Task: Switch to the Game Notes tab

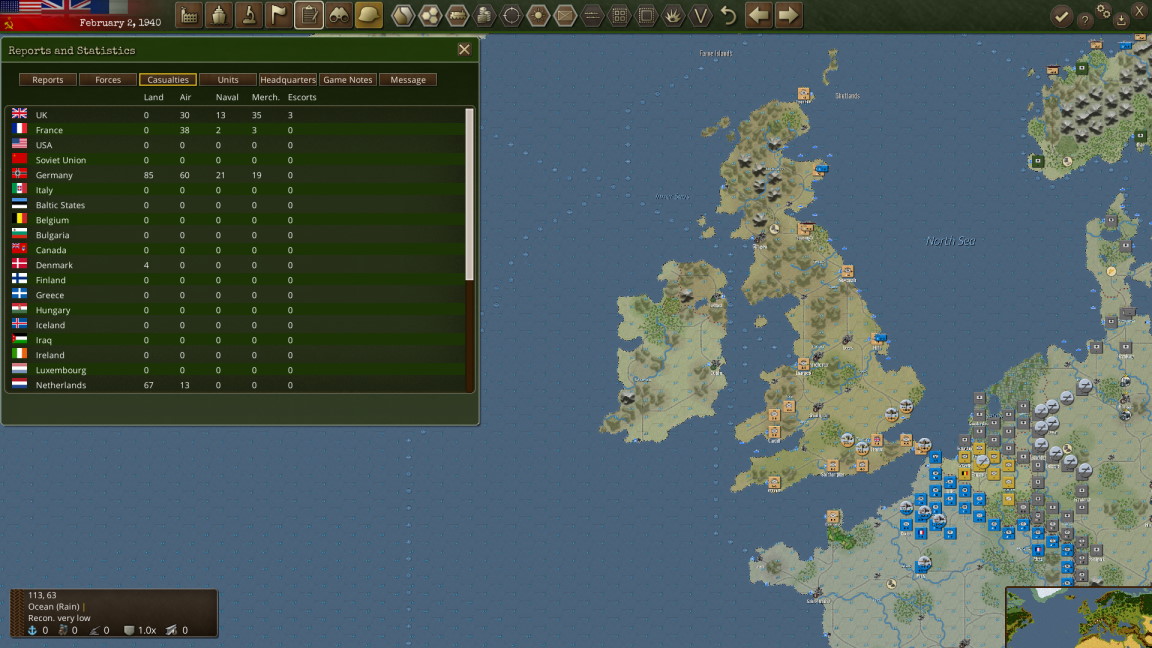Action: pos(348,79)
